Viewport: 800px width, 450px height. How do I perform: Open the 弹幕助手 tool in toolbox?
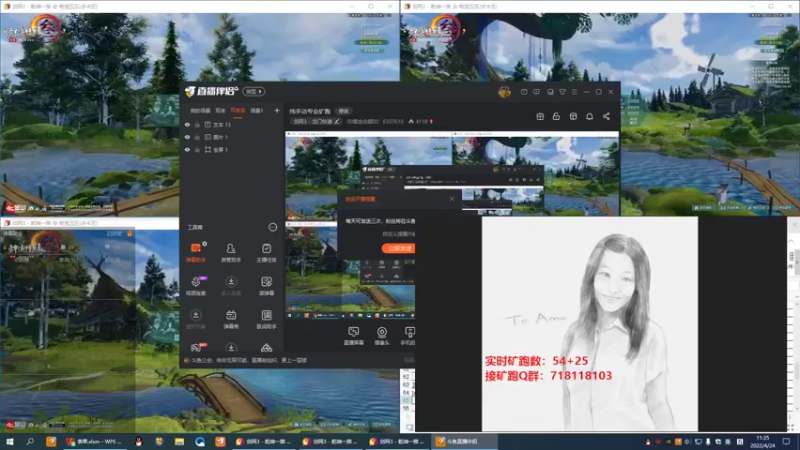tap(195, 252)
